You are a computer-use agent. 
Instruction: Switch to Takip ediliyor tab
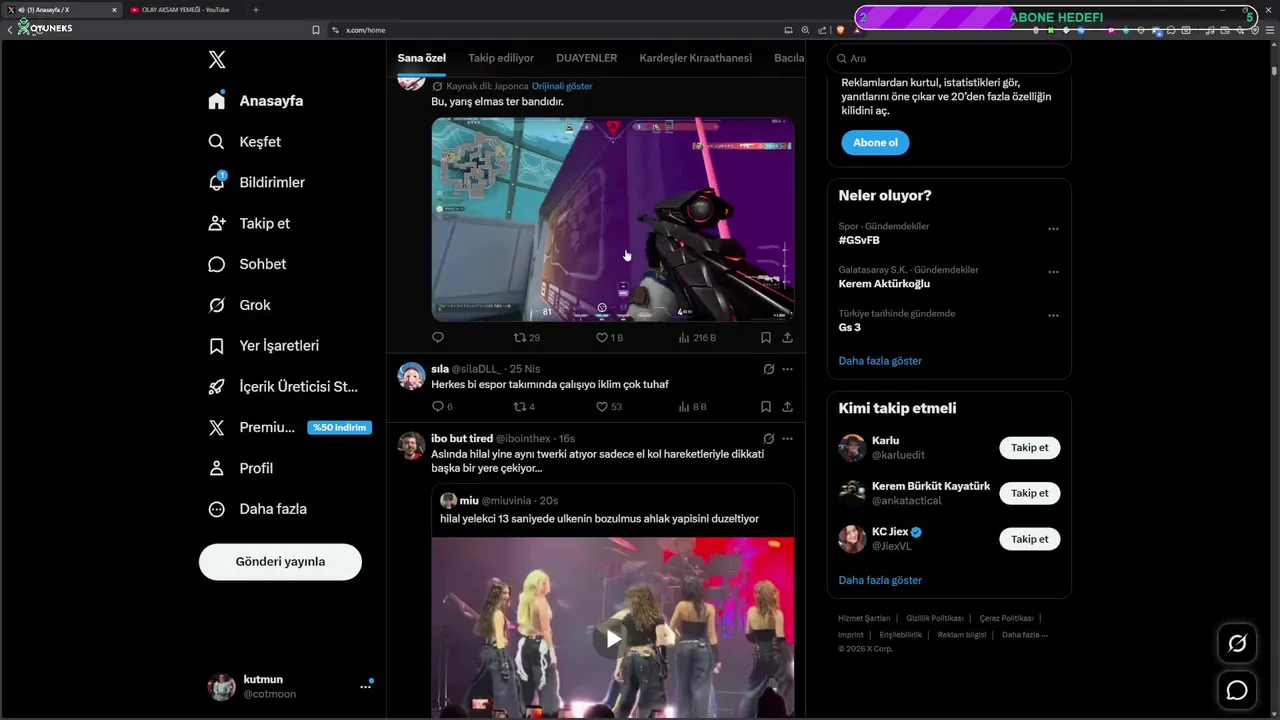pos(501,58)
